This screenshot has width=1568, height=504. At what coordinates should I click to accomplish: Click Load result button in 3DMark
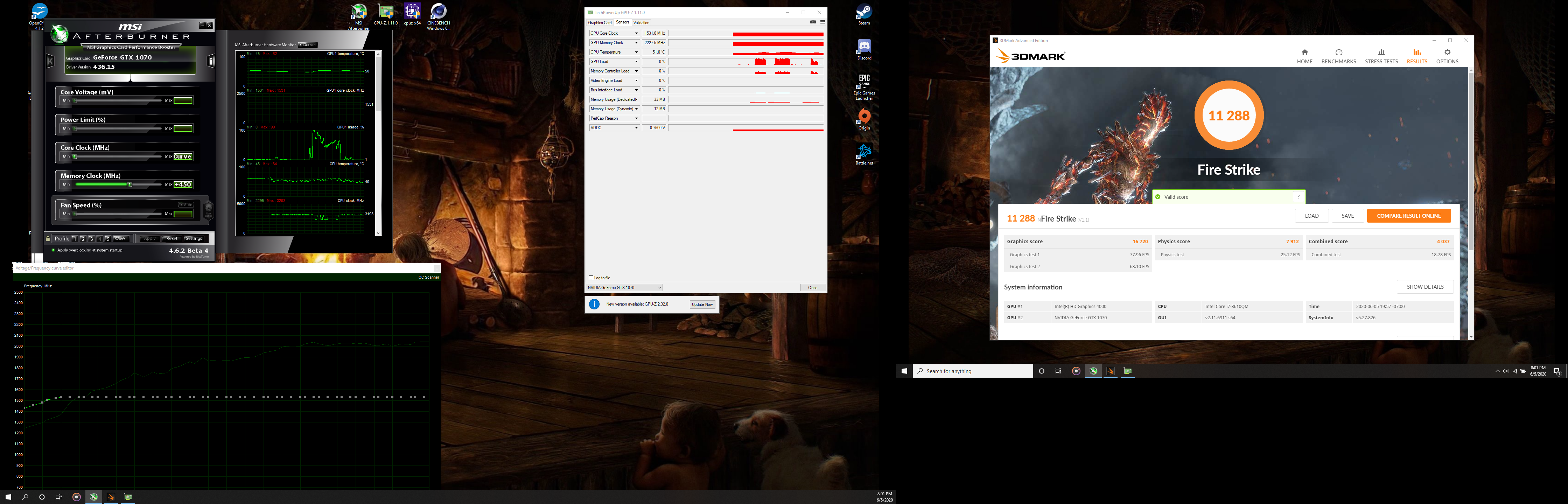coord(1312,216)
